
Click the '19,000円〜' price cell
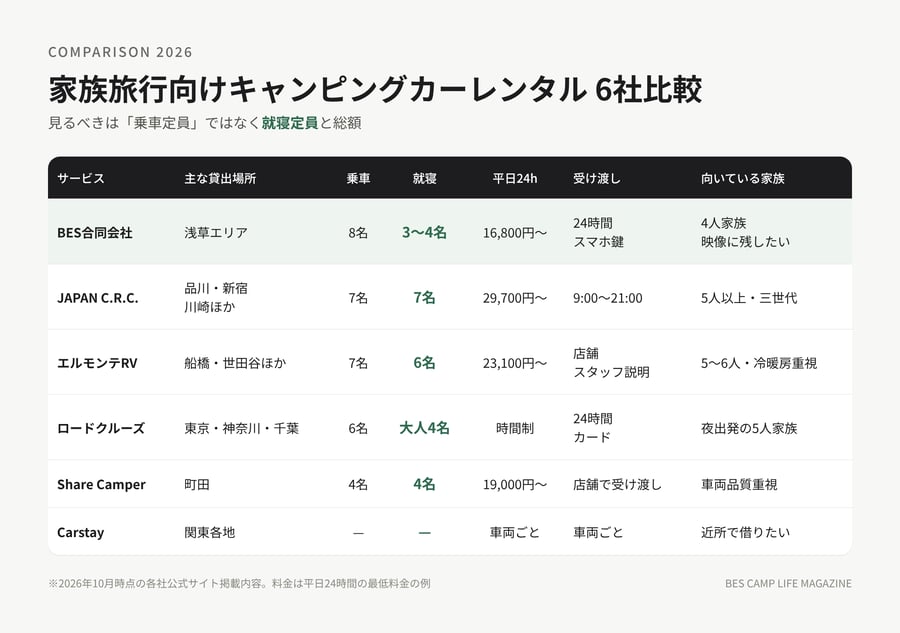(515, 484)
